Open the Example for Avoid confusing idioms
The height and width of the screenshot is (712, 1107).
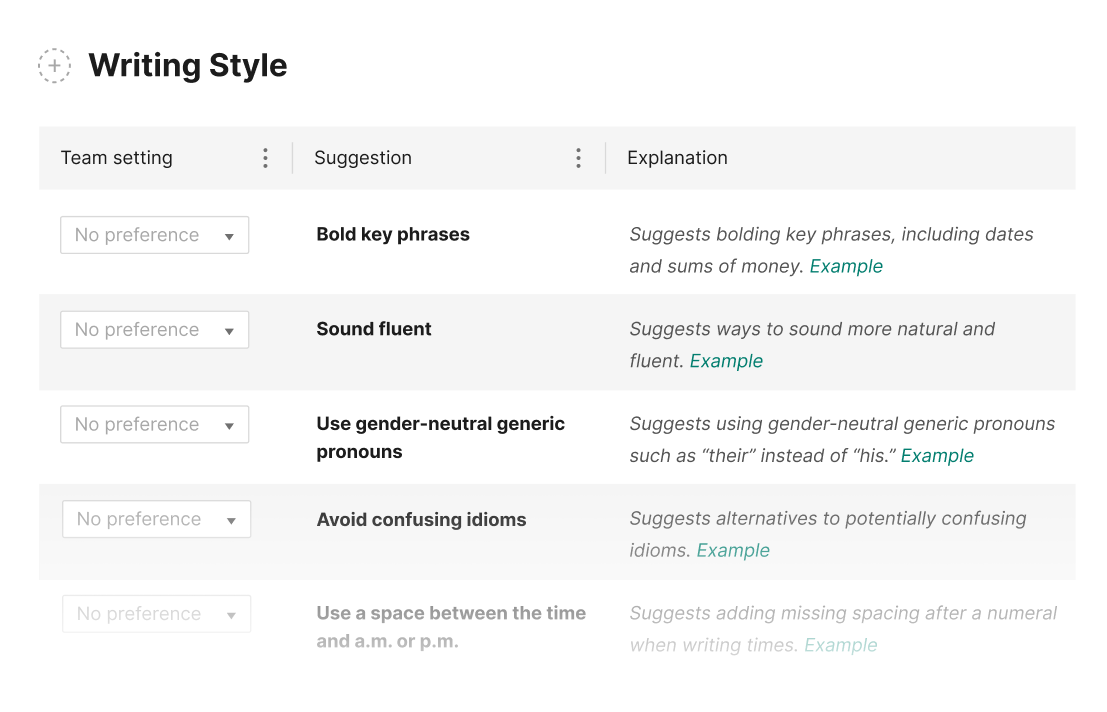pos(733,550)
